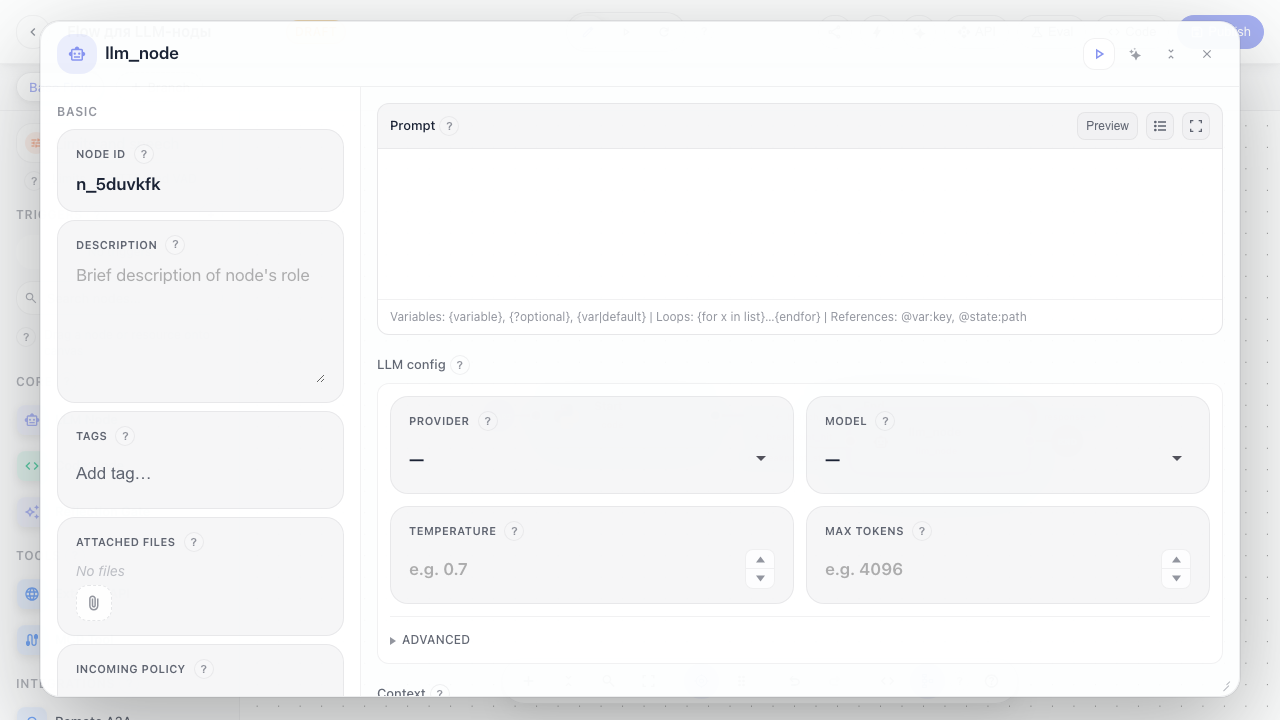Viewport: 1280px width, 720px height.
Task: Open the prompt list view icon
Action: [1160, 126]
